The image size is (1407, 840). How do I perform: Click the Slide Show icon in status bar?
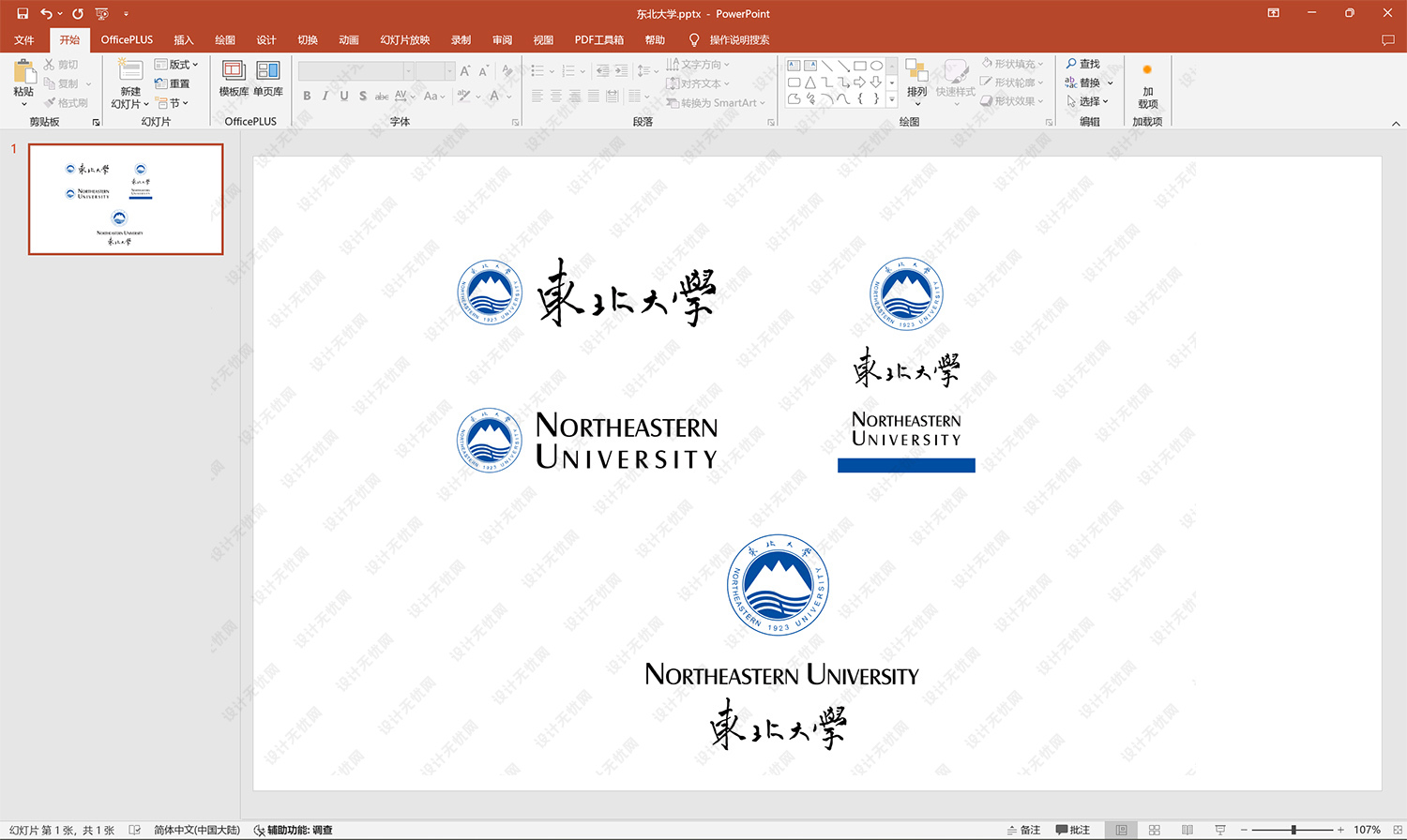tap(1220, 830)
